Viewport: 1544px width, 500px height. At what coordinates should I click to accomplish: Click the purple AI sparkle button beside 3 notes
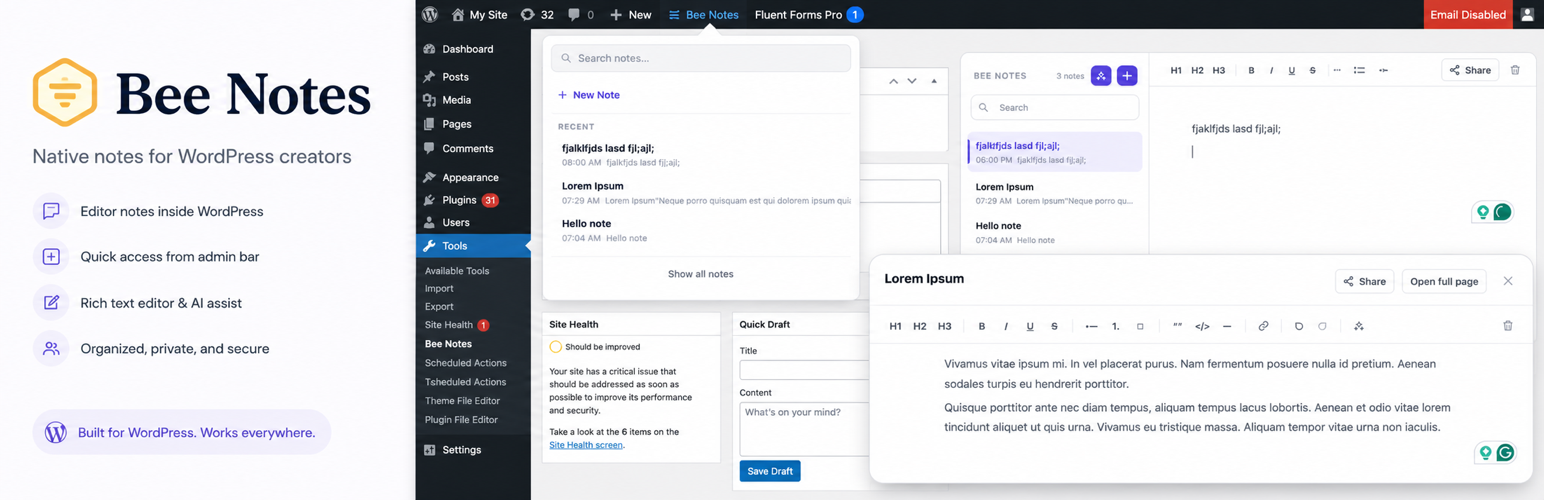[x=1101, y=76]
